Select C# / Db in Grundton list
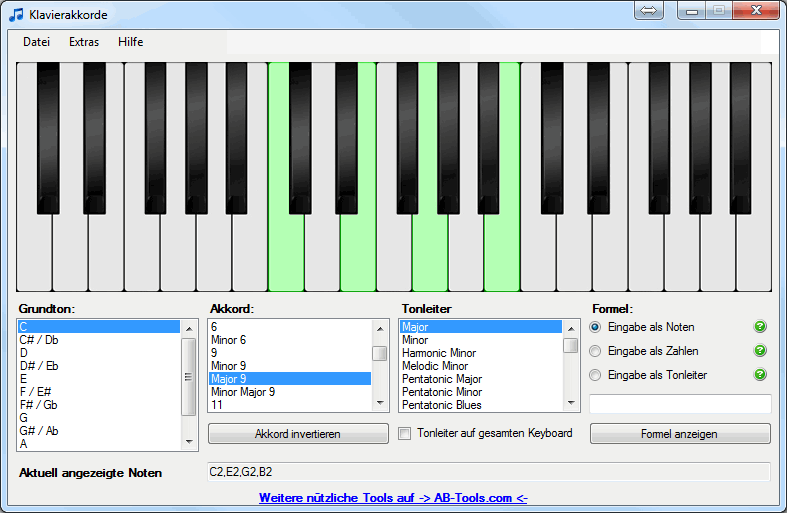 [99, 340]
